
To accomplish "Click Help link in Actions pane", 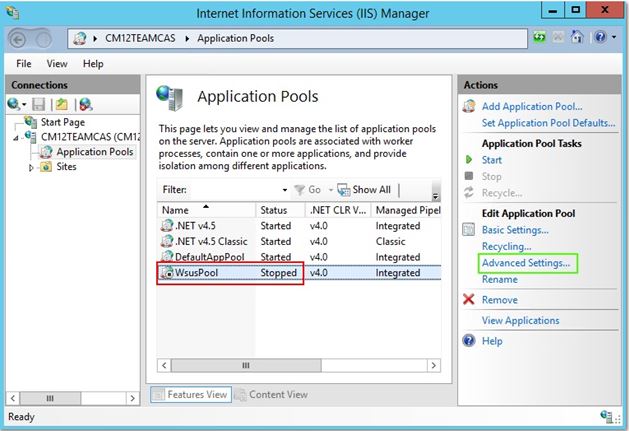I will (492, 341).
